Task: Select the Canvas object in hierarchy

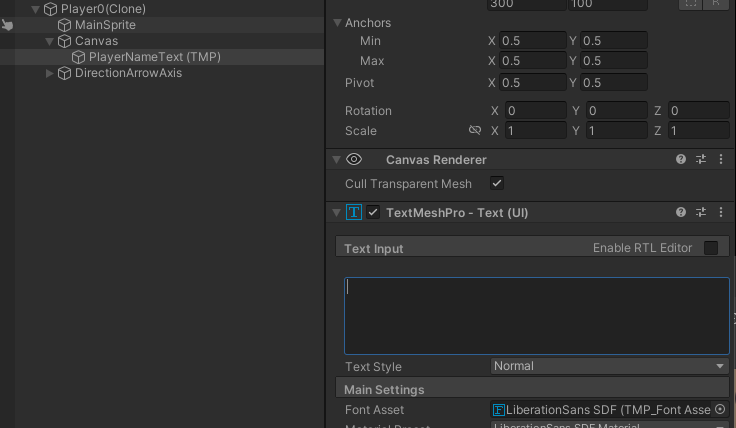Action: [x=96, y=41]
